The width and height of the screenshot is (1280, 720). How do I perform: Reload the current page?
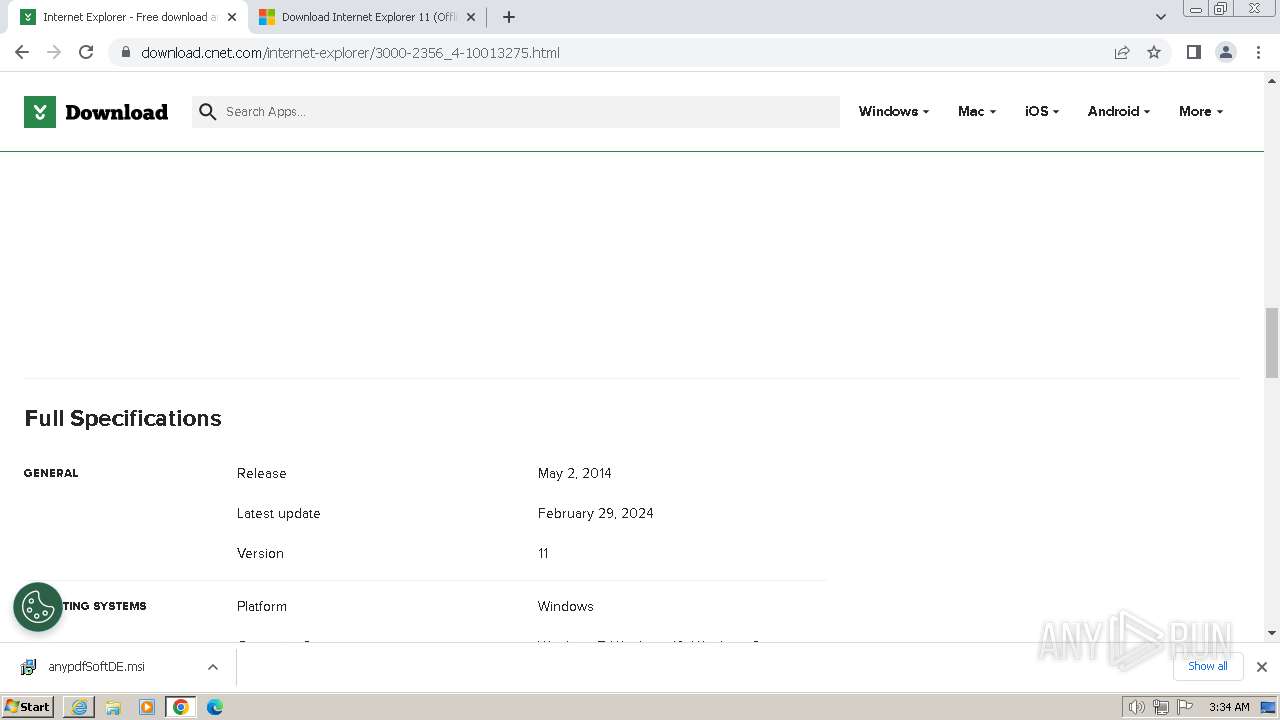pos(86,52)
